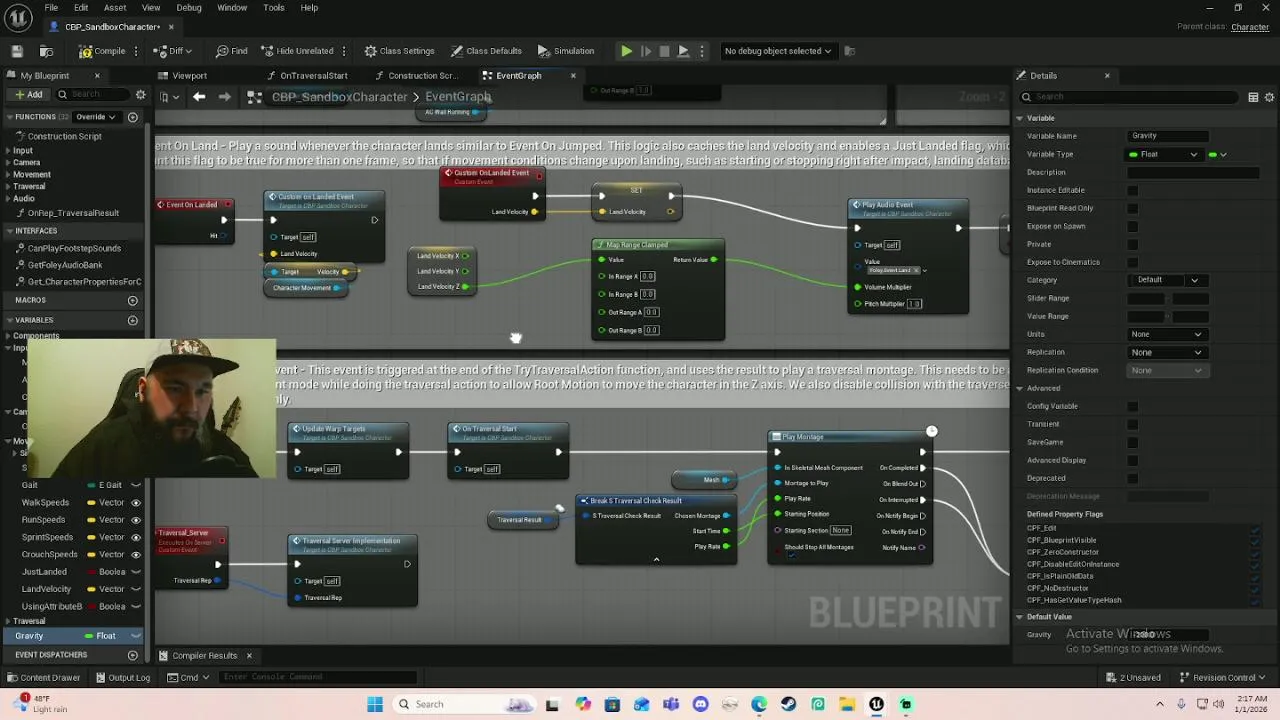Enable Expose on Spawn checkbox
The width and height of the screenshot is (1280, 720).
[1132, 226]
